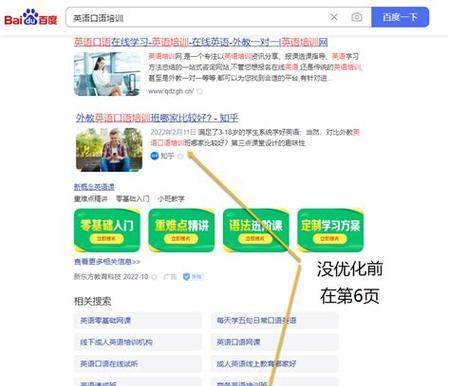Click 立即报名 button on 重难点精讲 card
450x386 pixels.
[x=181, y=239]
